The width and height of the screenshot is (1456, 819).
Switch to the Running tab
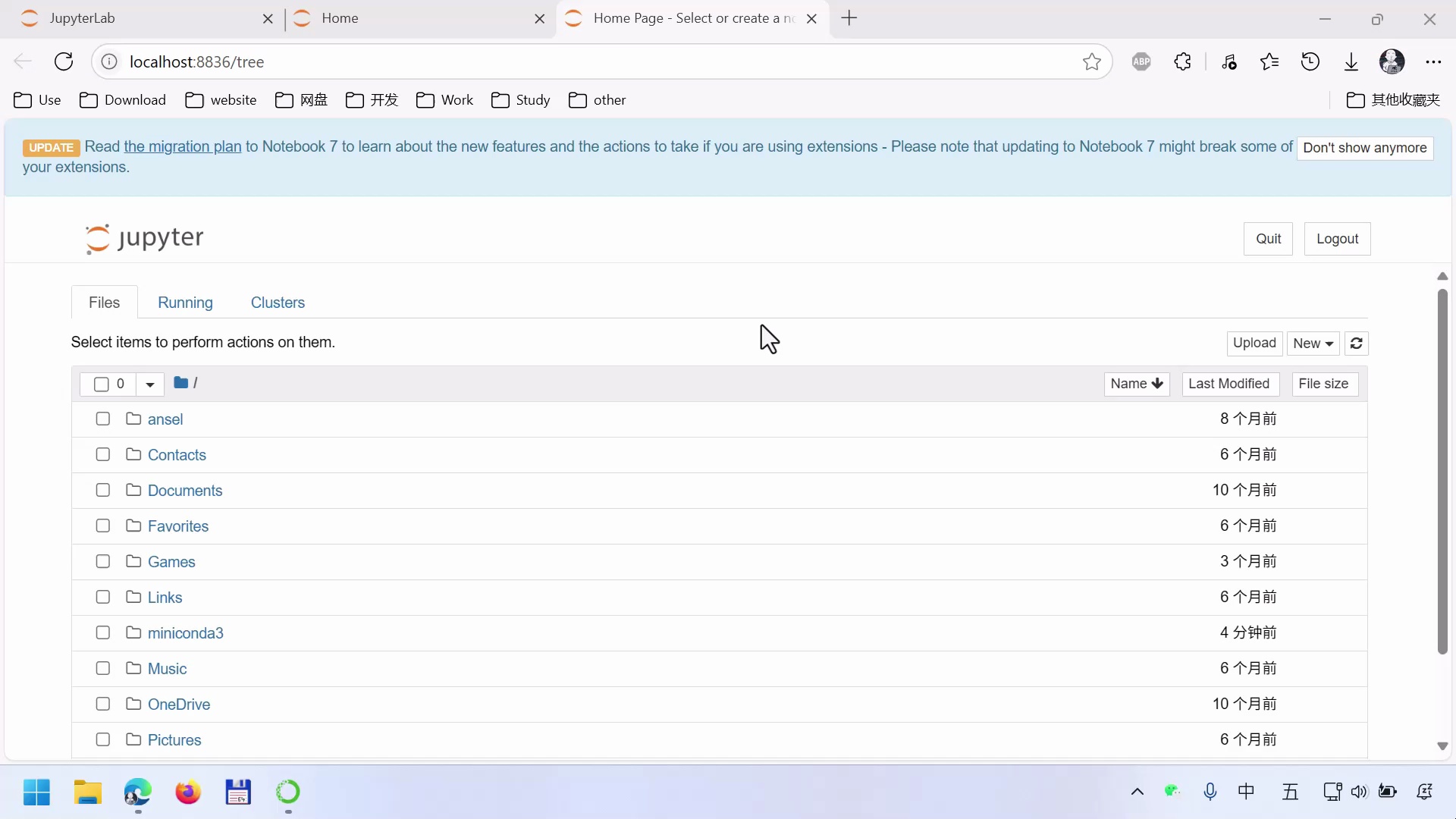185,303
